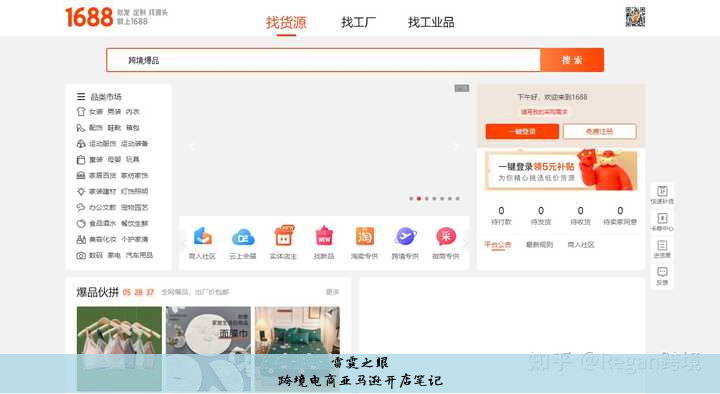Click the children and toys category icon
This screenshot has height=394, width=720.
[81, 159]
